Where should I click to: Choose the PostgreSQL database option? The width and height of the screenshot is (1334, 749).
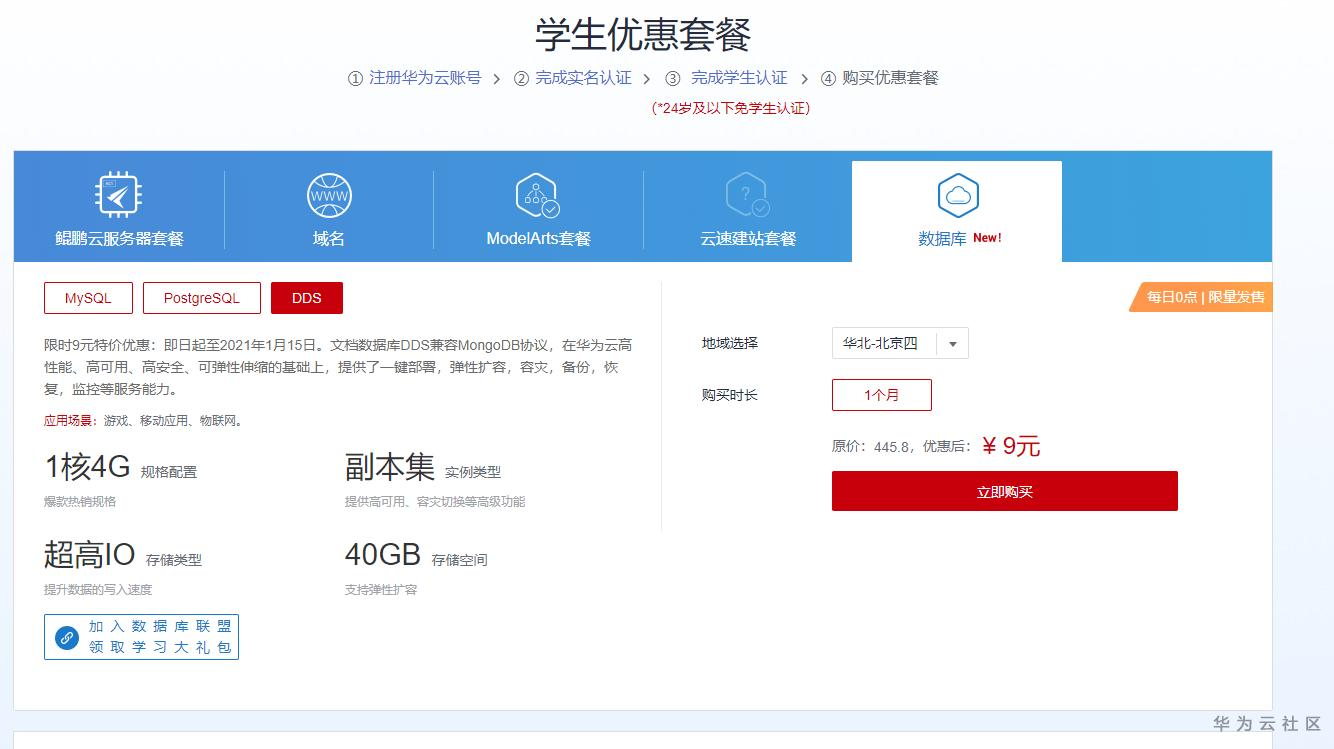click(x=202, y=298)
